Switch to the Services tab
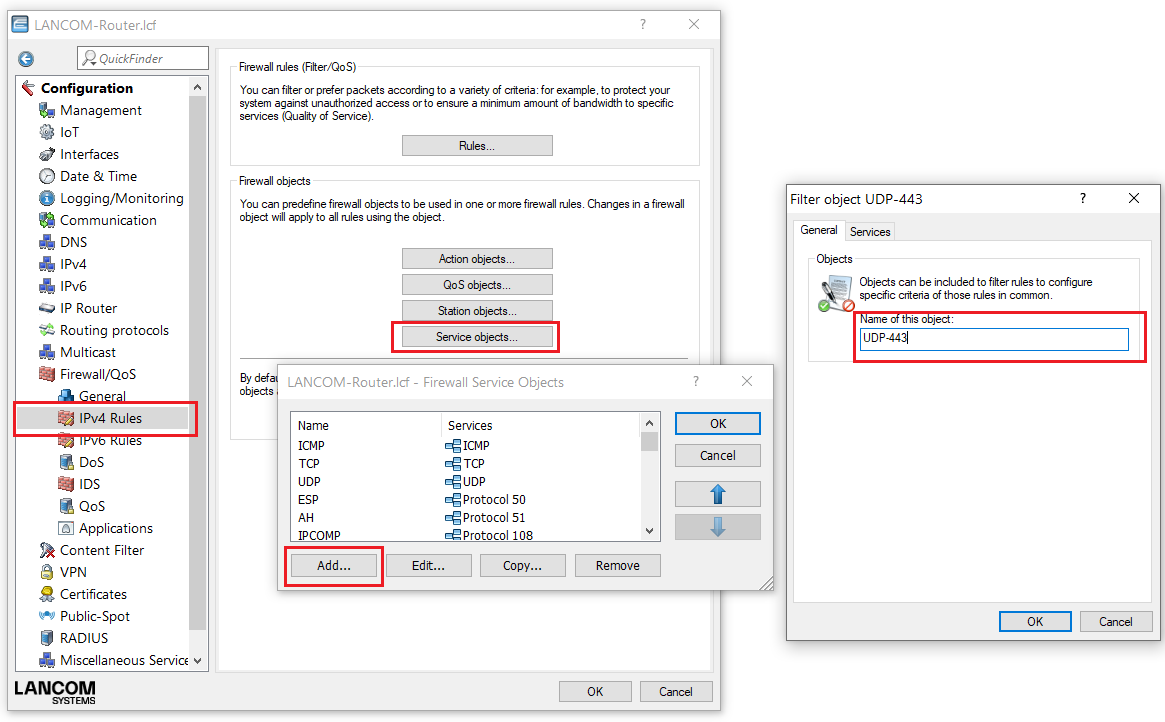Viewport: 1165px width, 722px height. point(869,231)
